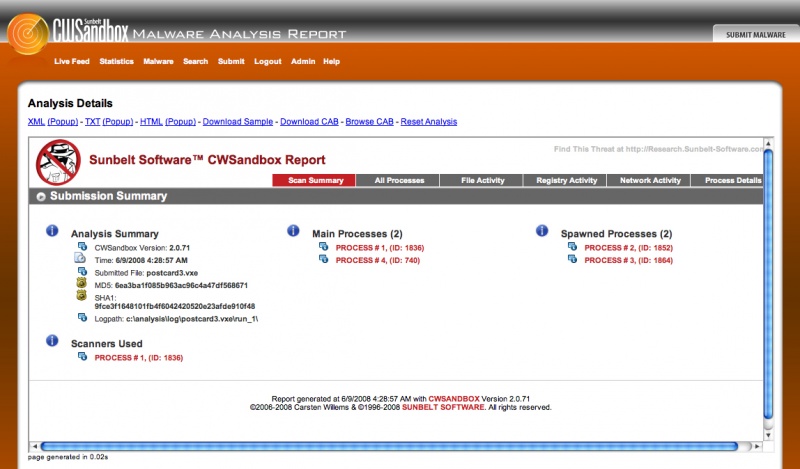Switch to All Processes tab
The width and height of the screenshot is (800, 469).
pyautogui.click(x=397, y=180)
